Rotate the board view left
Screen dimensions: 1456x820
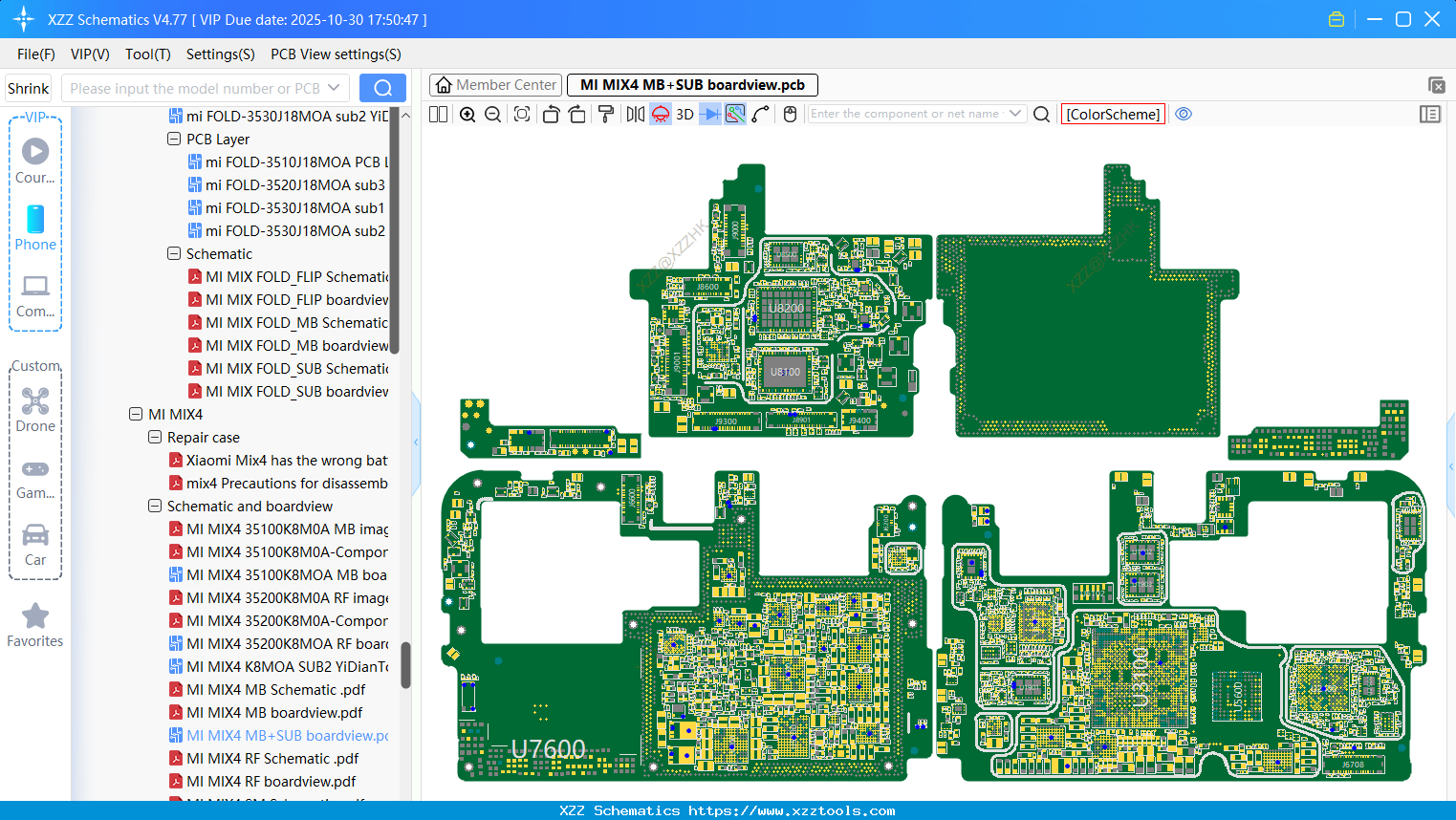[551, 115]
